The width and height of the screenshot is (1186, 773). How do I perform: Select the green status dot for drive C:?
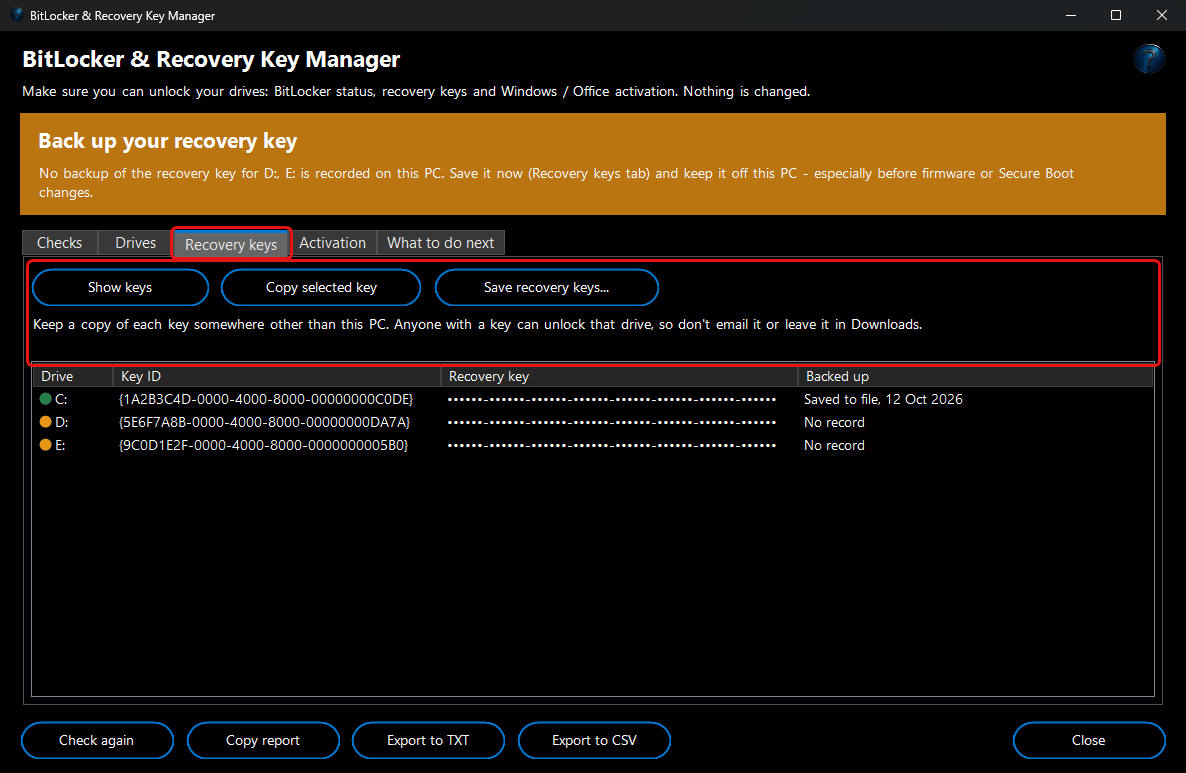tap(45, 399)
